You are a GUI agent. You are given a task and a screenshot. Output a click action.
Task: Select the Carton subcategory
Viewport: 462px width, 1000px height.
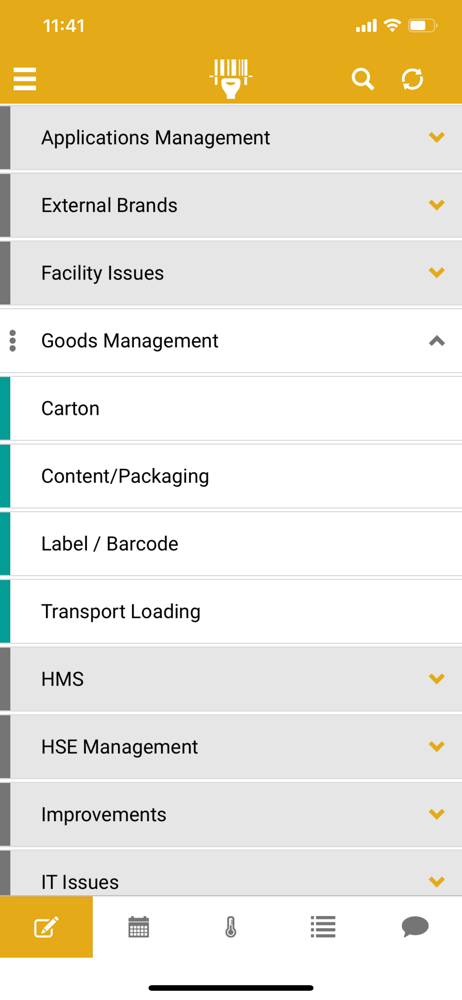[231, 408]
